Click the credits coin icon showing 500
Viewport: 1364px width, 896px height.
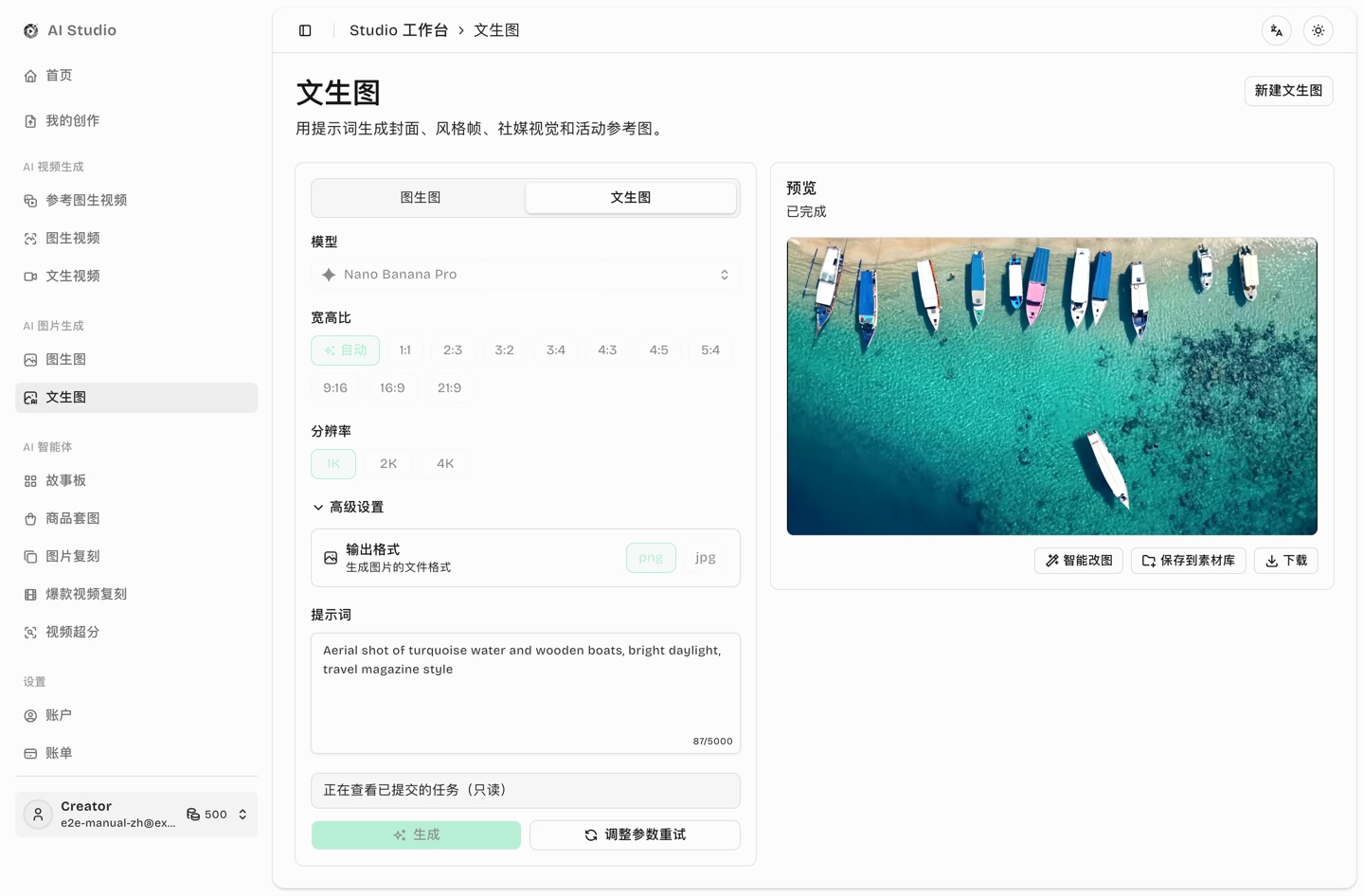pyautogui.click(x=193, y=815)
